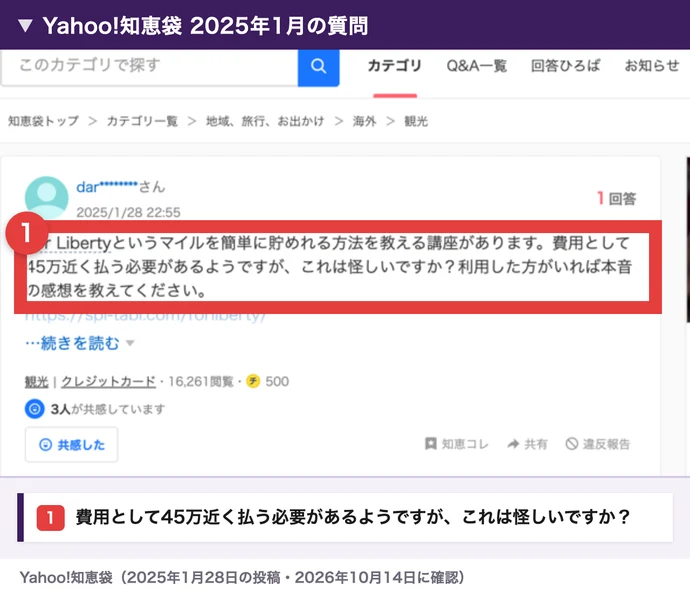Click the 違反報告 report label
Viewport: 690px width, 600px height.
click(606, 444)
